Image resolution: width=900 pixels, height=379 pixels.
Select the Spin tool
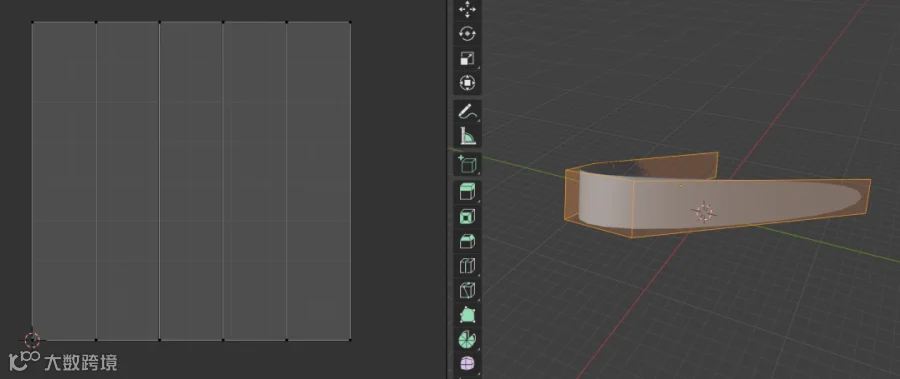click(x=467, y=340)
